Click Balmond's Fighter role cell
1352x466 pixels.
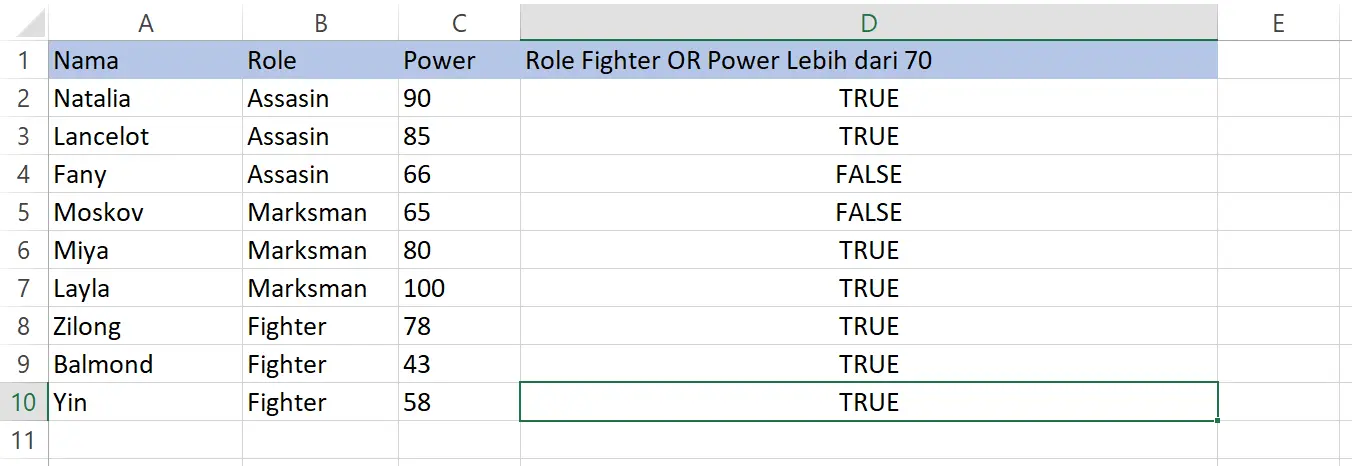point(320,364)
